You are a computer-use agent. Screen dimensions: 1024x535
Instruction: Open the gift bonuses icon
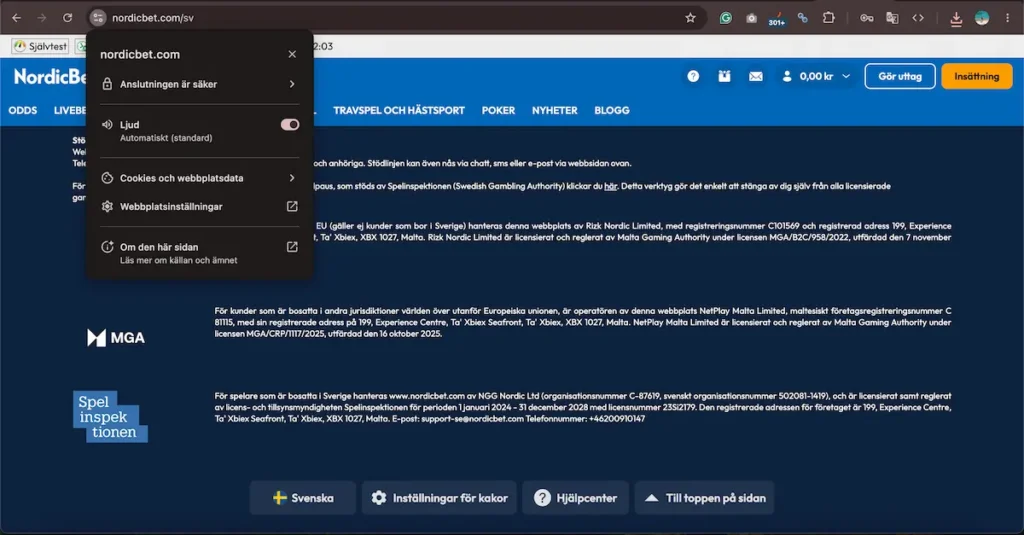pos(724,76)
